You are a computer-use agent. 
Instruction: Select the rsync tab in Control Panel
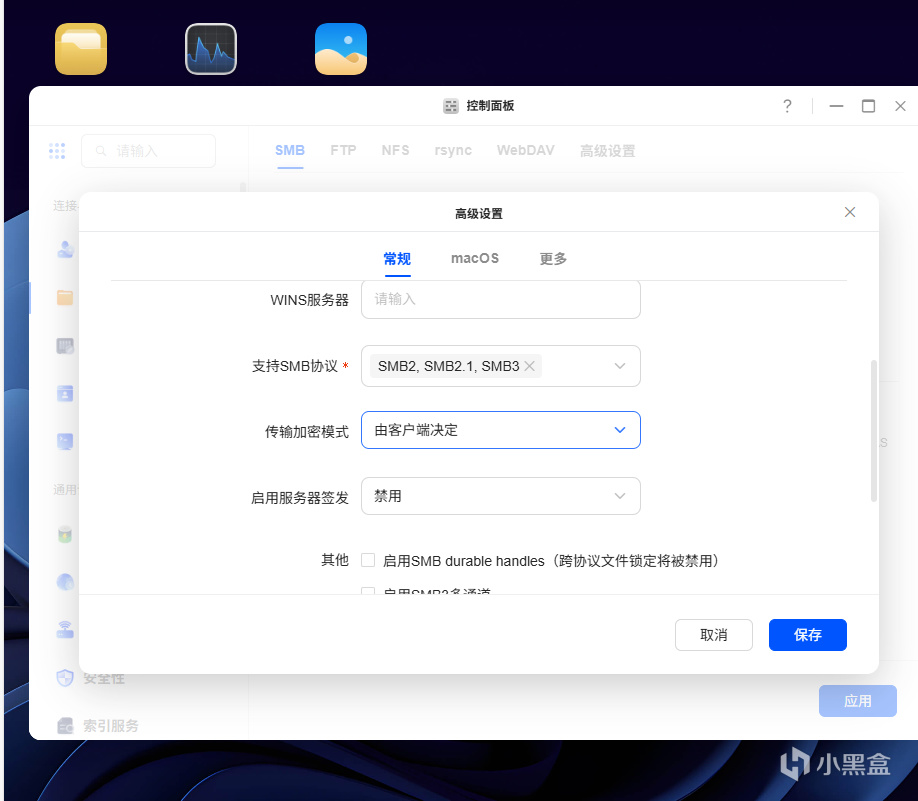point(453,150)
